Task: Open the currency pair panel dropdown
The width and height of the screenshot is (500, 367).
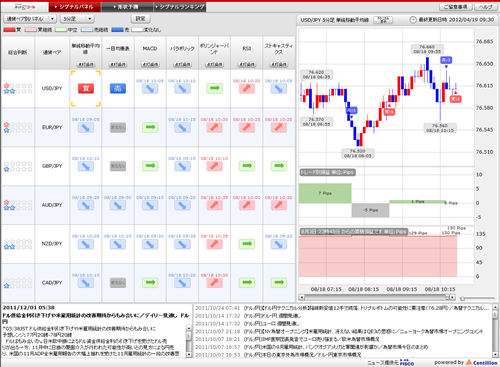Action: (x=29, y=19)
